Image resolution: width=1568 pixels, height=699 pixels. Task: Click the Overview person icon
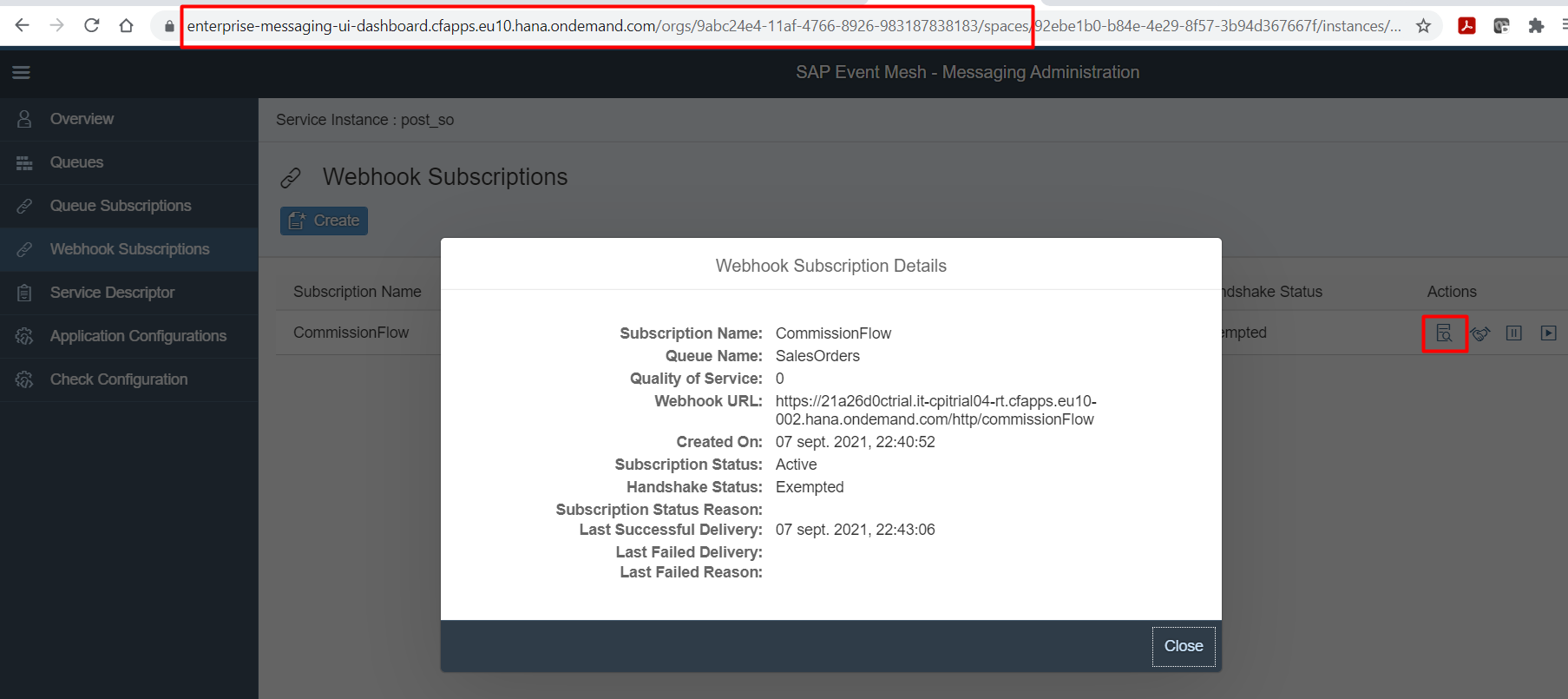click(24, 119)
